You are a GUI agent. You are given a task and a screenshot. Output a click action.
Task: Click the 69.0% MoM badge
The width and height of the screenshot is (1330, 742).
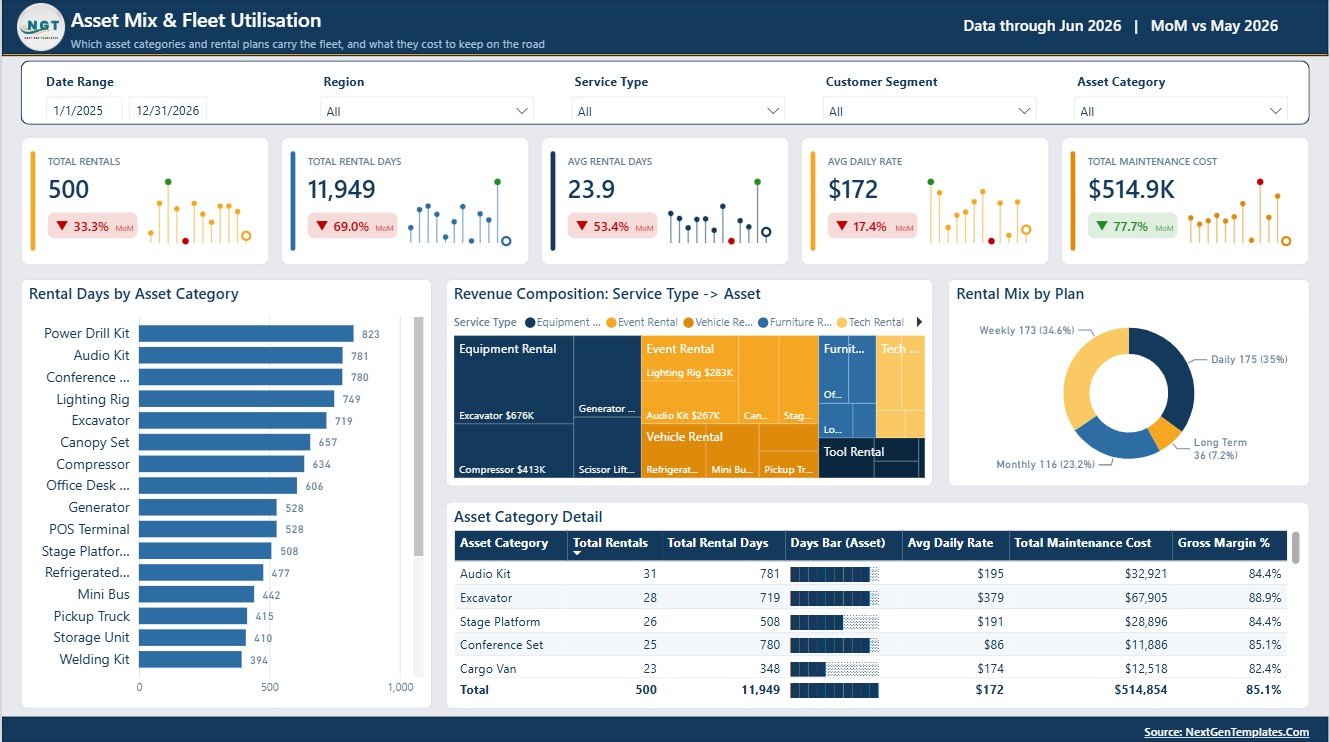tap(352, 226)
